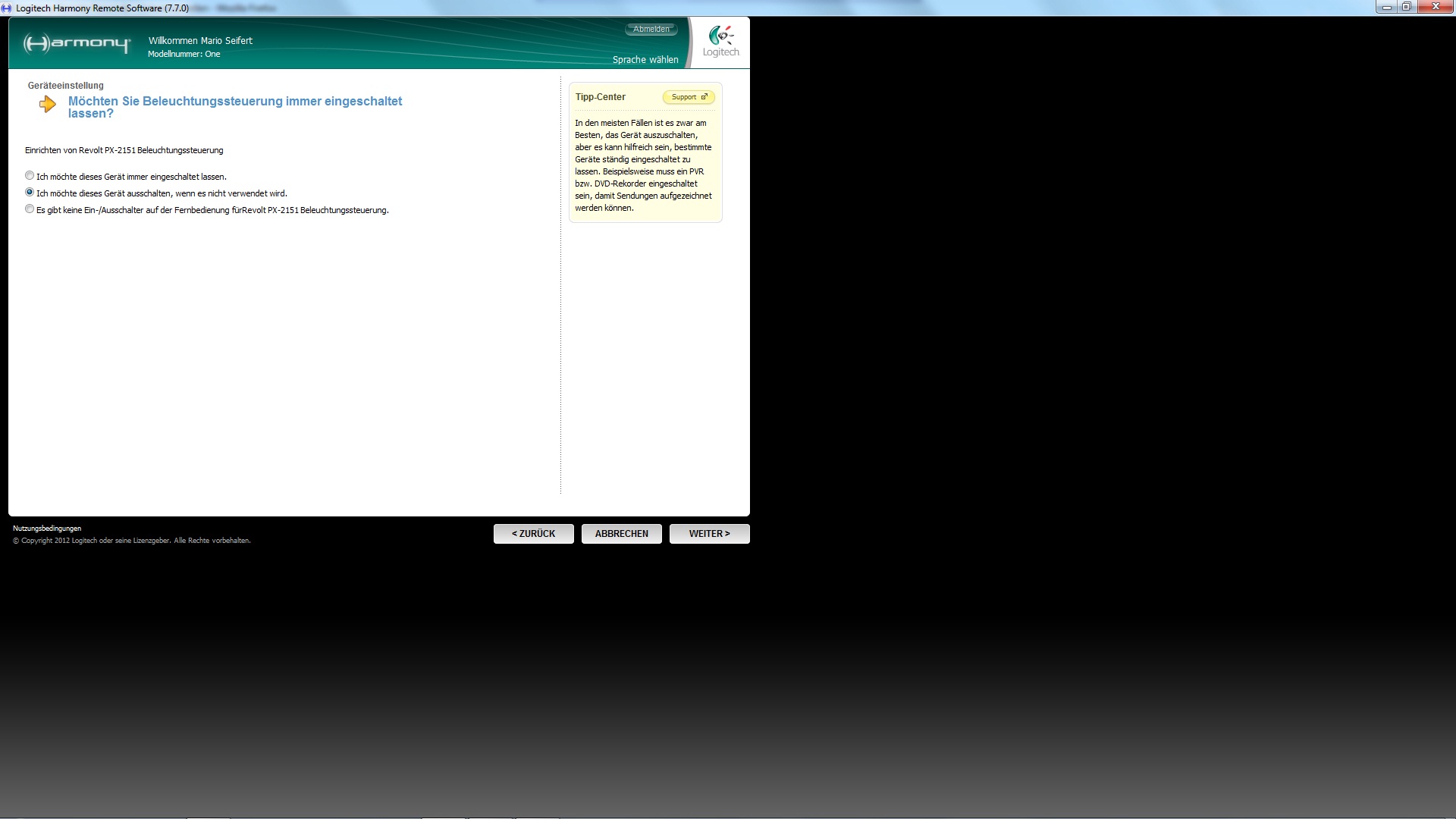Restore down the application window
The width and height of the screenshot is (1456, 819).
point(1407,8)
